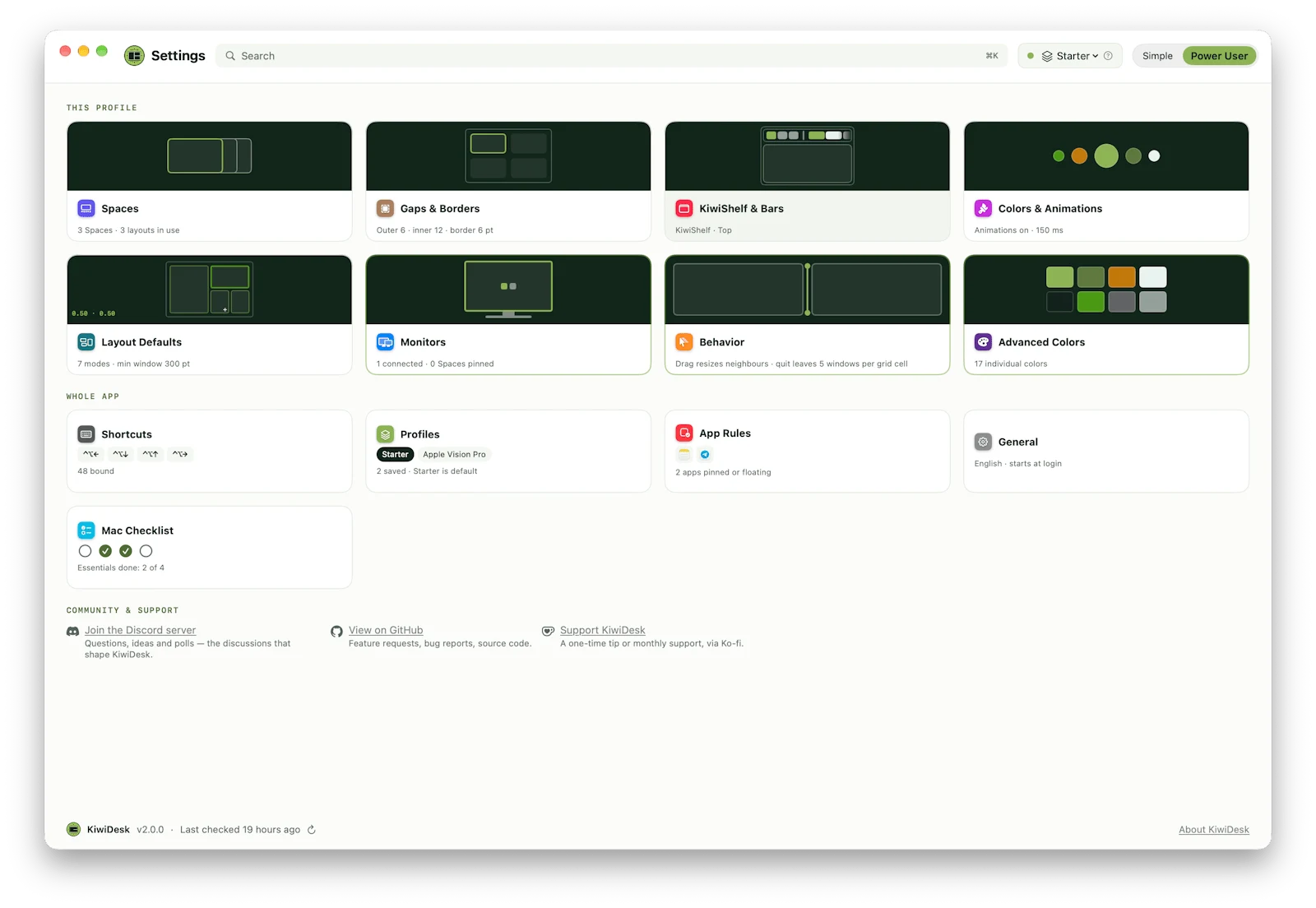This screenshot has height=908, width=1316.
Task: Open the Mac Checklist title
Action: pos(137,530)
